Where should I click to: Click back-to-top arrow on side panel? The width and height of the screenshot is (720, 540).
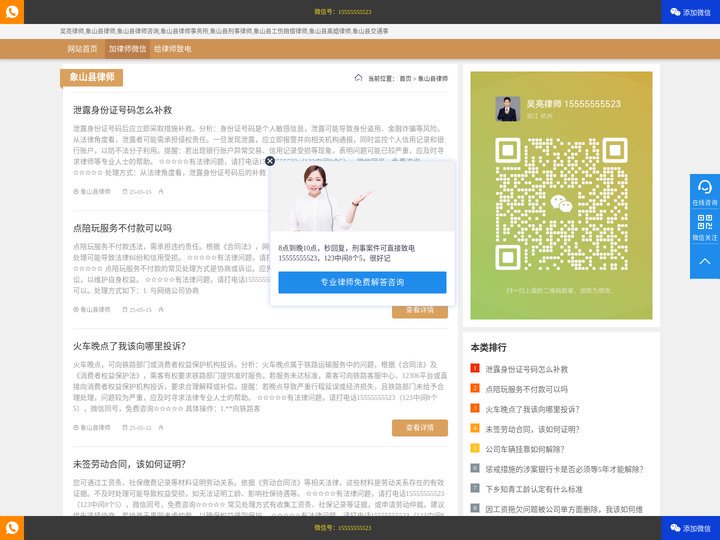(x=705, y=261)
